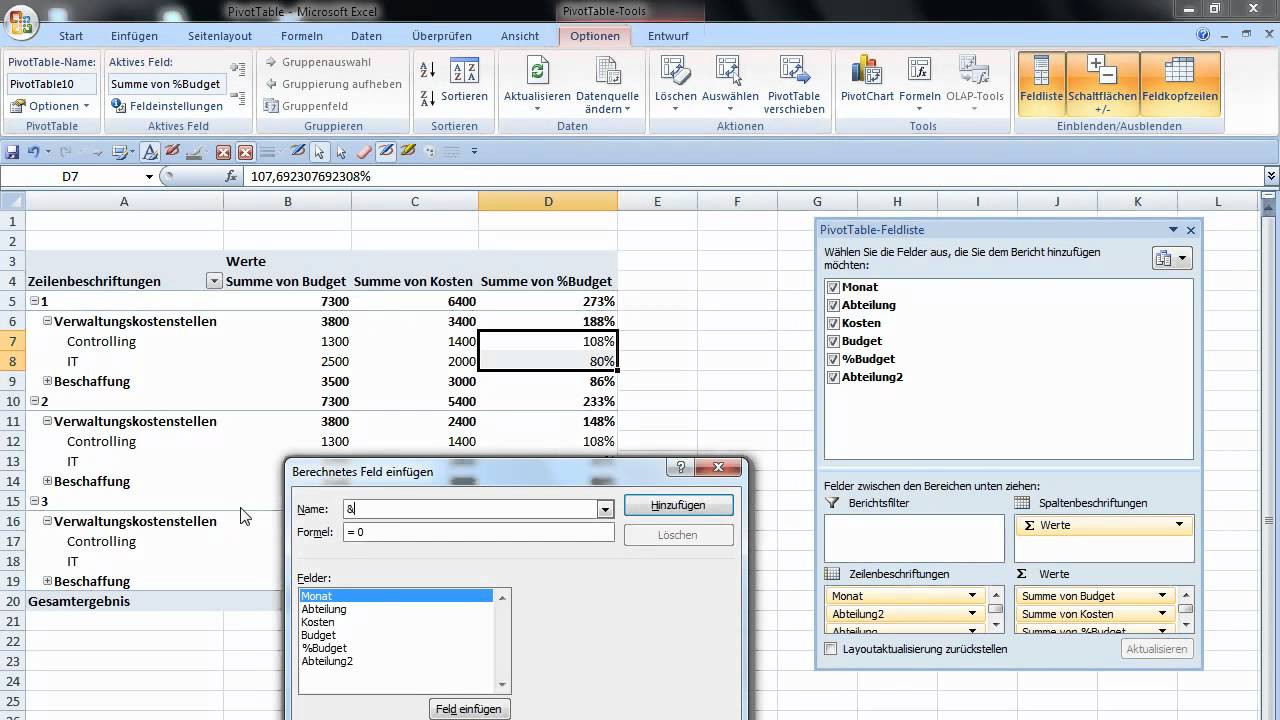The width and height of the screenshot is (1280, 720).
Task: Open the Start ribbon tab
Action: (71, 36)
